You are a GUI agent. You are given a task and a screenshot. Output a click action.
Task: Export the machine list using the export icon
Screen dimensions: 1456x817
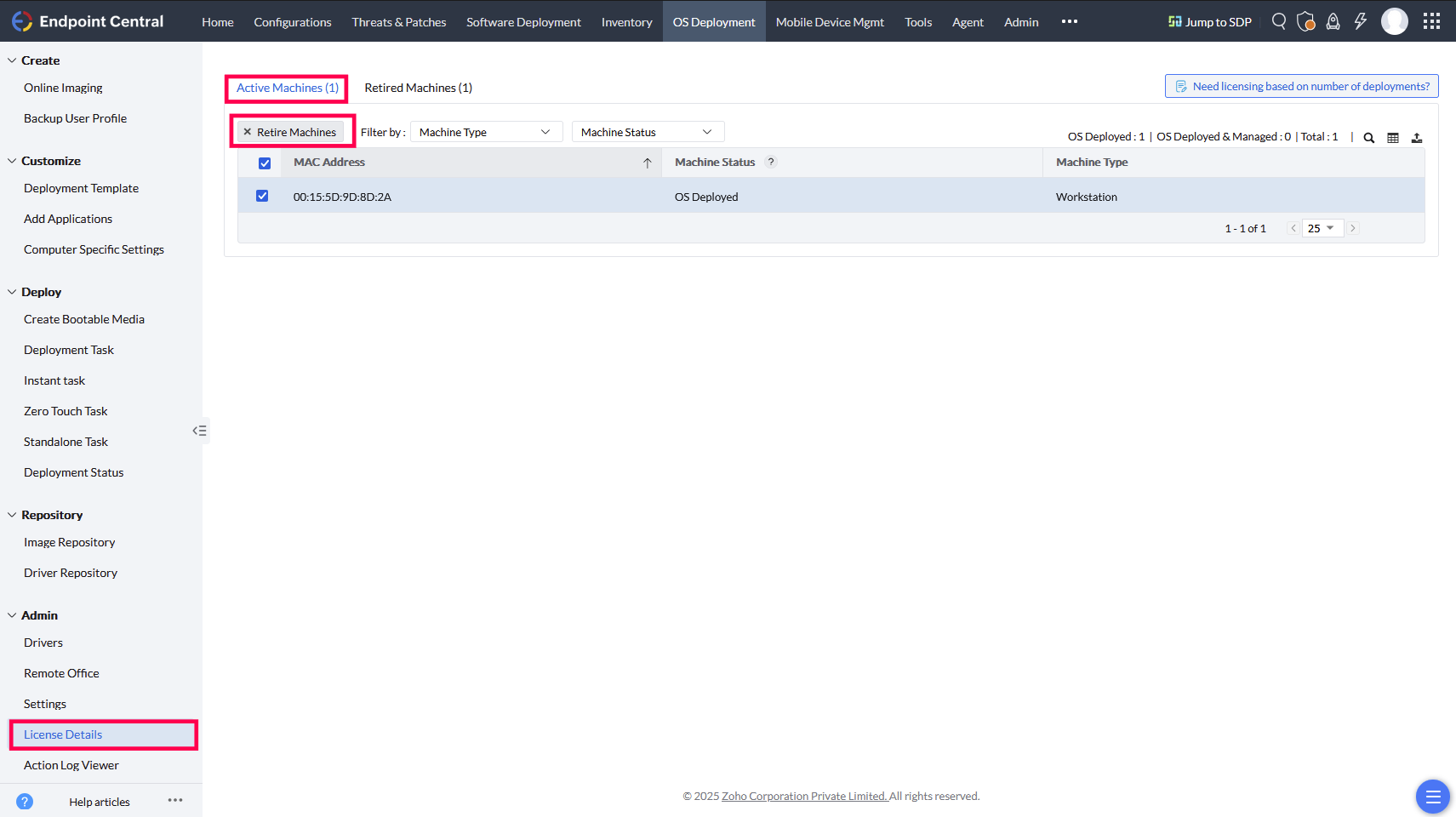tap(1417, 137)
